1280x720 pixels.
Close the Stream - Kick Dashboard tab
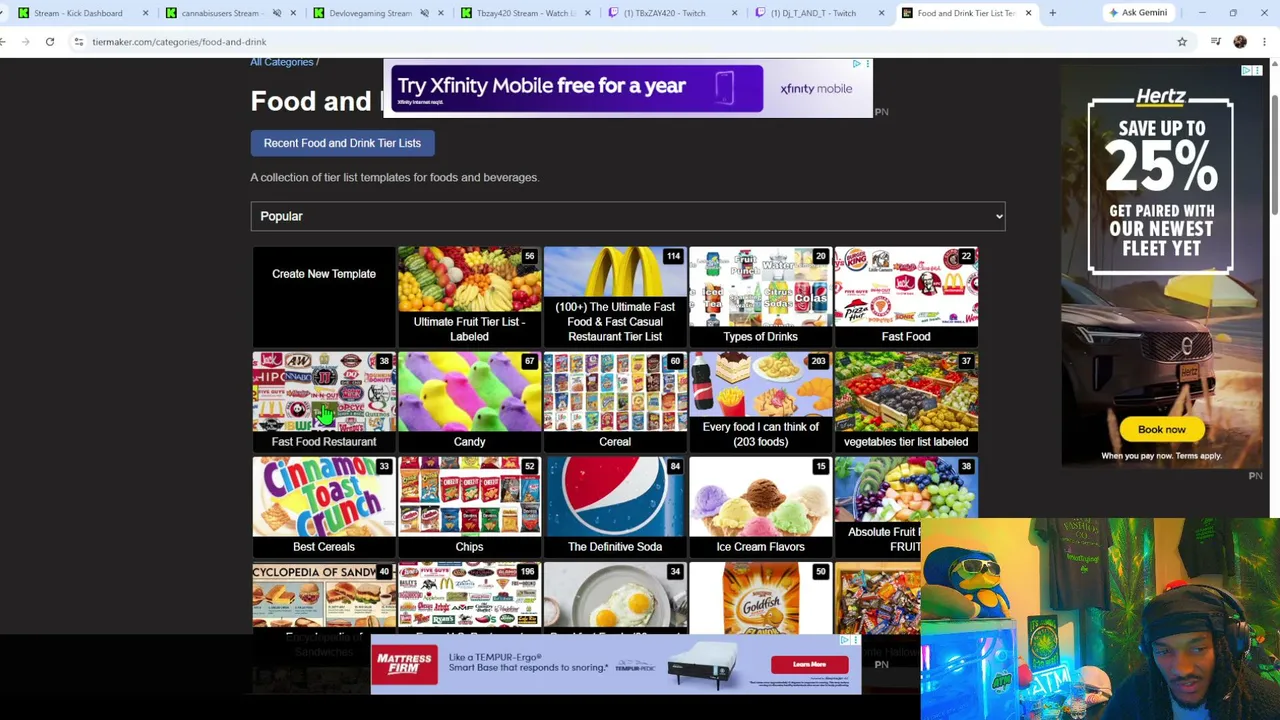pos(145,13)
